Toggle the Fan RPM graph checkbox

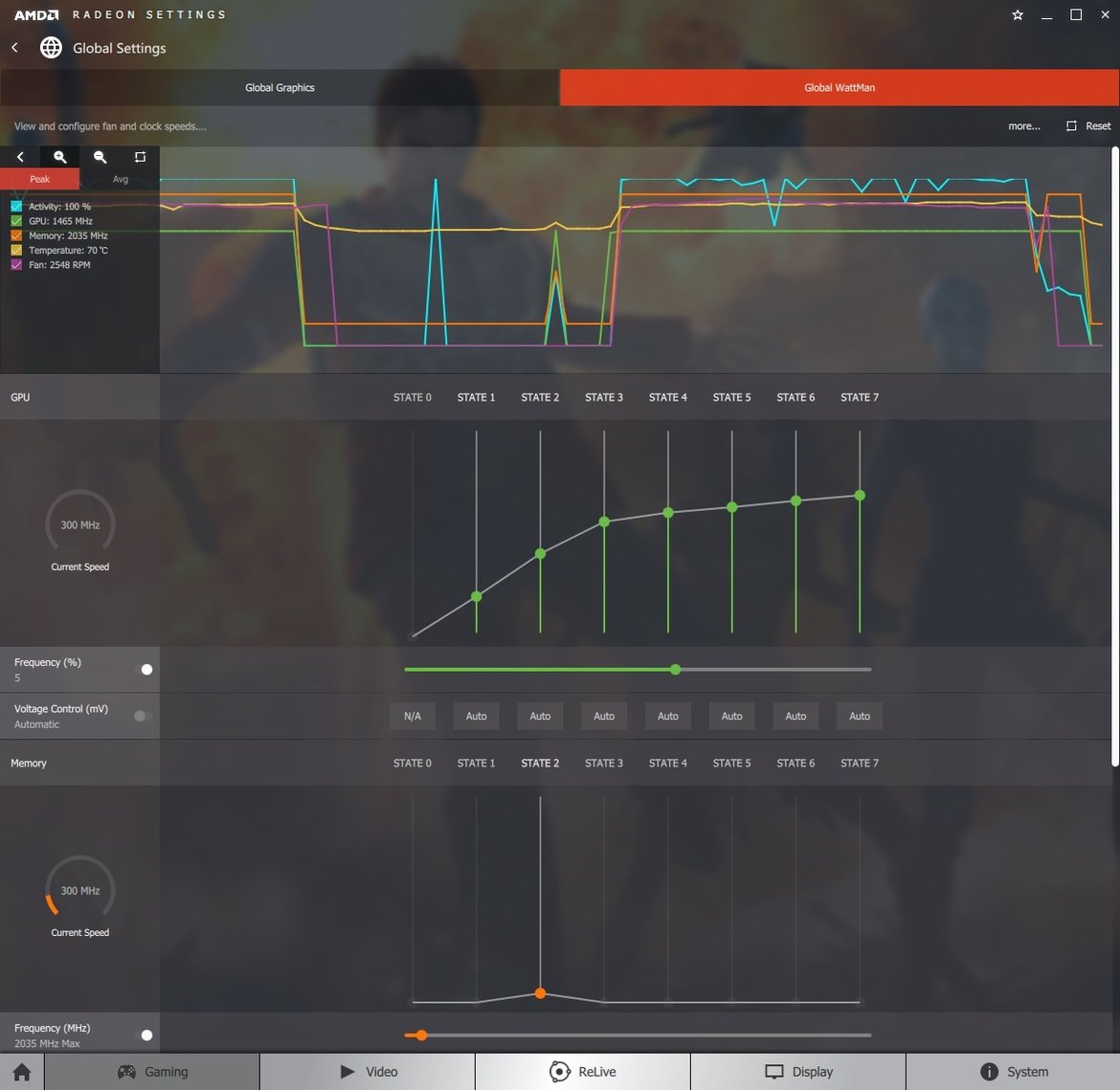click(16, 264)
